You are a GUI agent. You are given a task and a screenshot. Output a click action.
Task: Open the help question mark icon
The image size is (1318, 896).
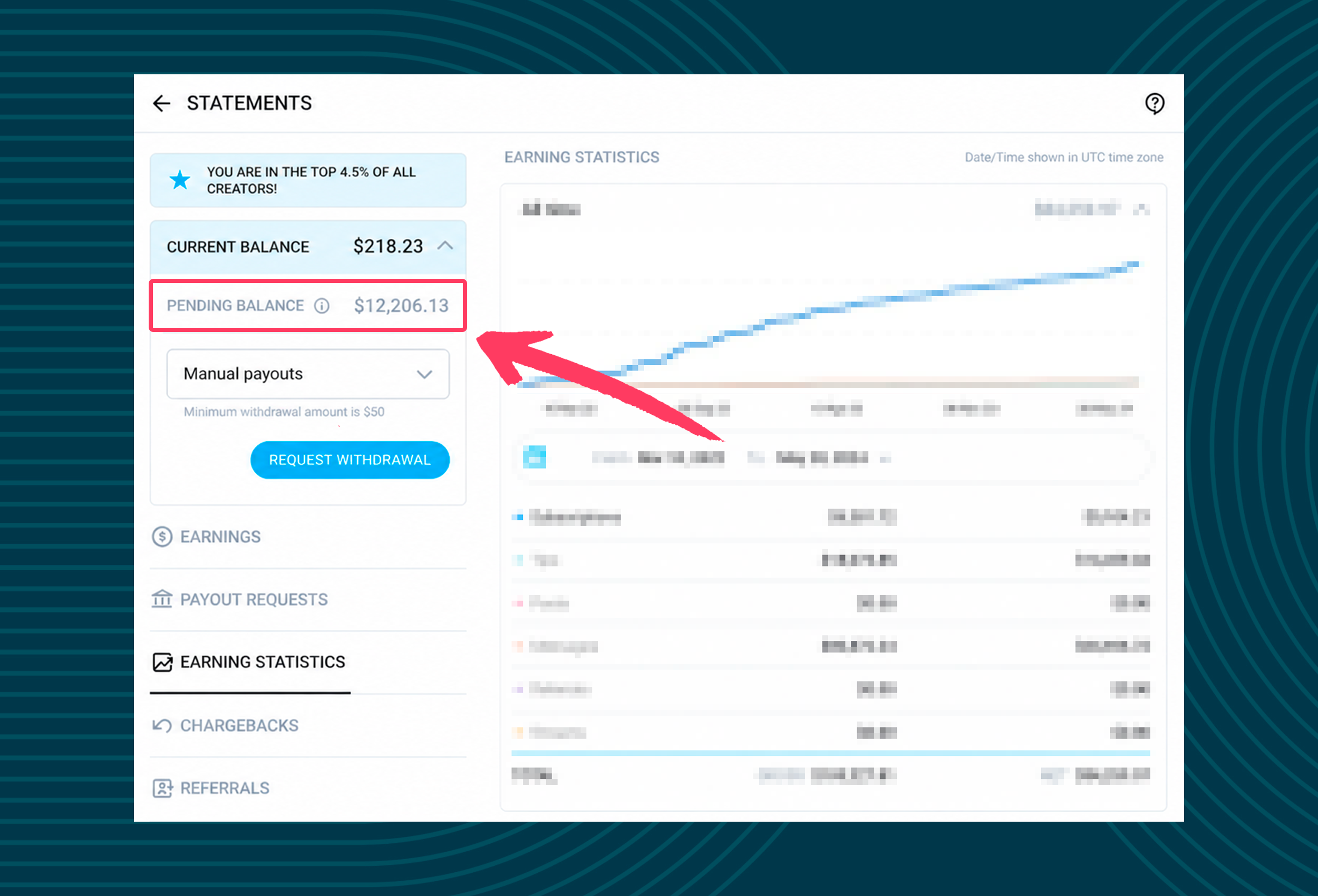tap(1154, 104)
